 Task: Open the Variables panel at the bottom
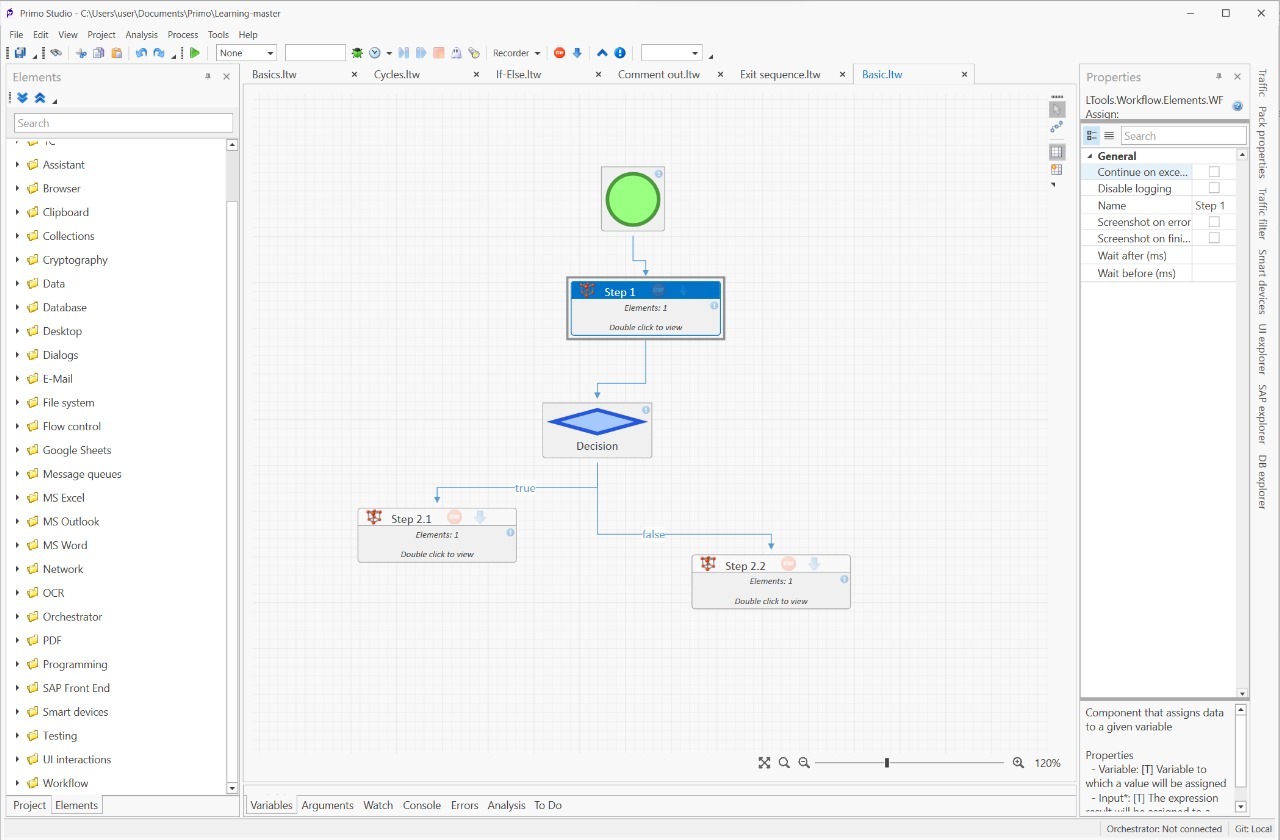pyautogui.click(x=271, y=805)
